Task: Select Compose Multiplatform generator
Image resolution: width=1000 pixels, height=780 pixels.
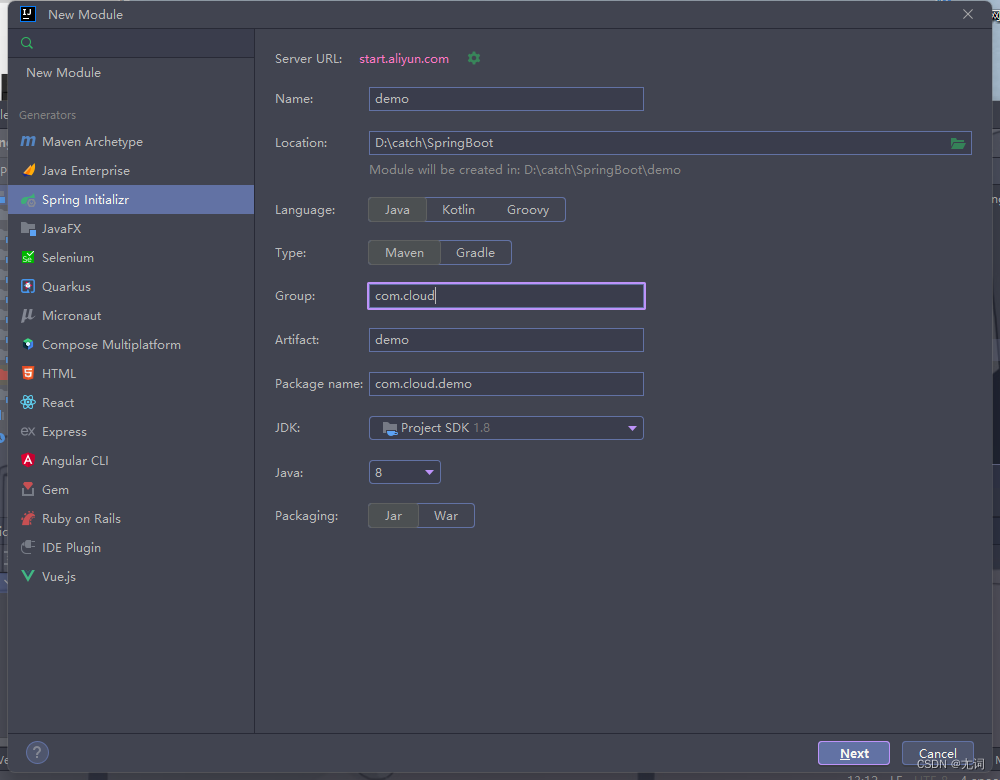Action: 131,344
